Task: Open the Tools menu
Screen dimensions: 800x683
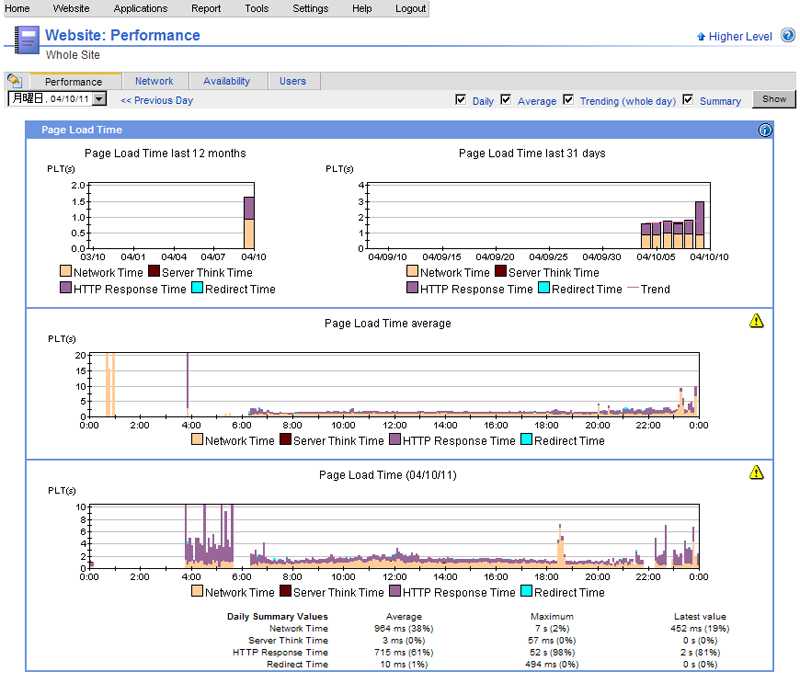Action: click(257, 9)
